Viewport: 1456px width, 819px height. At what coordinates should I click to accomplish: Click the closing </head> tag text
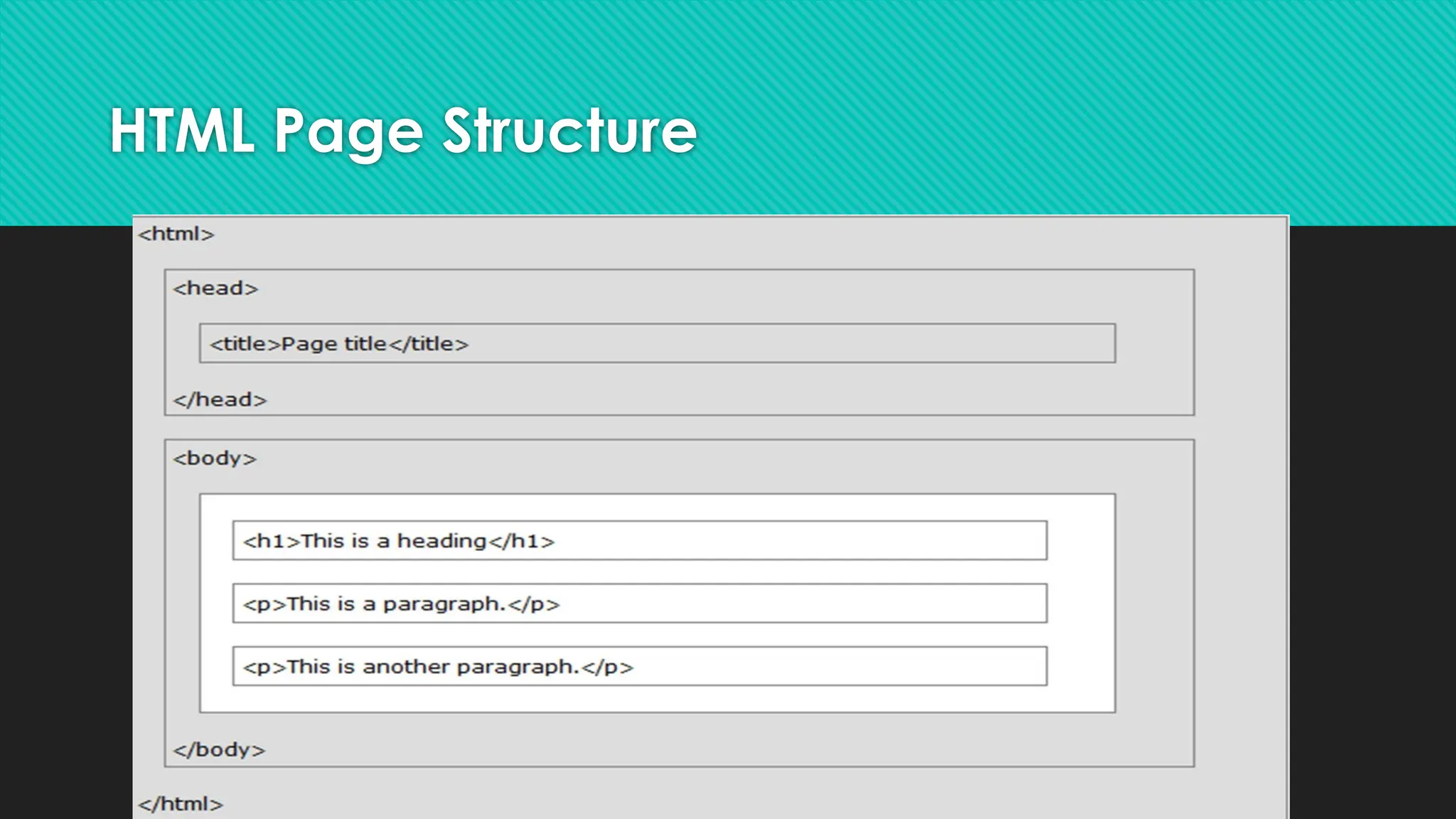pos(220,400)
